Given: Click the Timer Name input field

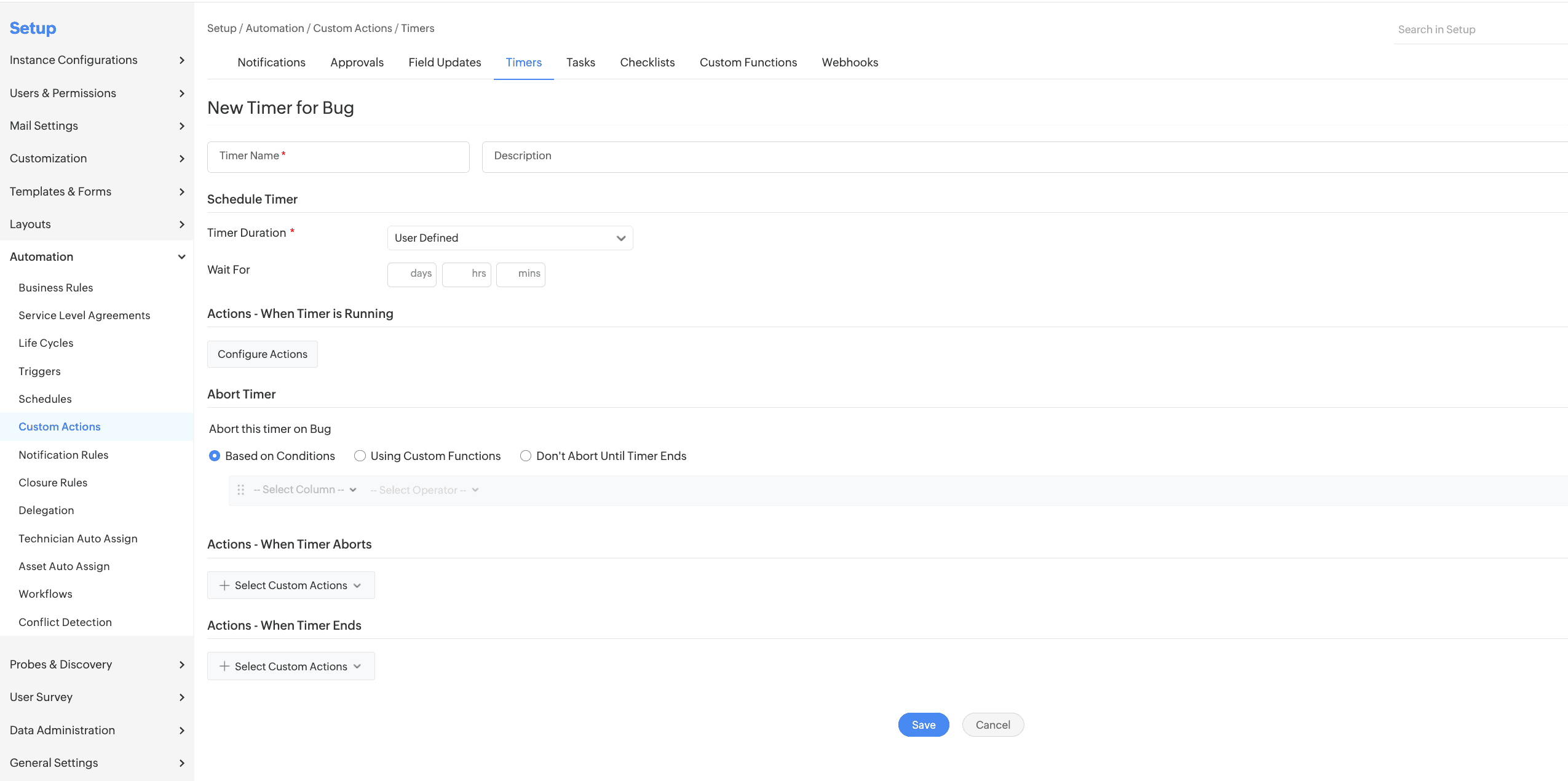Looking at the screenshot, I should coord(338,157).
